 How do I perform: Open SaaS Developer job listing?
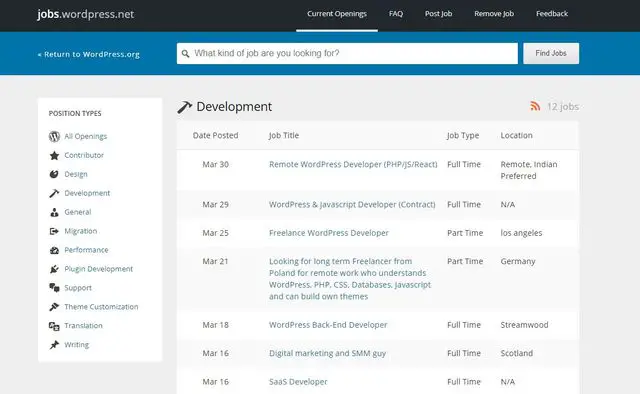298,382
